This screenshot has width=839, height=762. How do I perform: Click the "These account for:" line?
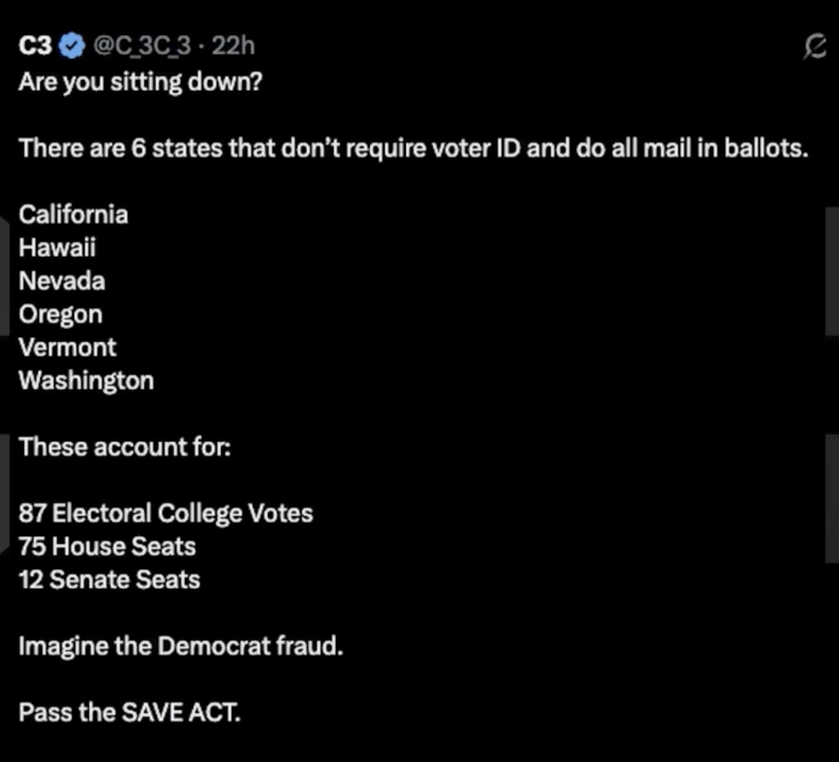click(x=125, y=447)
